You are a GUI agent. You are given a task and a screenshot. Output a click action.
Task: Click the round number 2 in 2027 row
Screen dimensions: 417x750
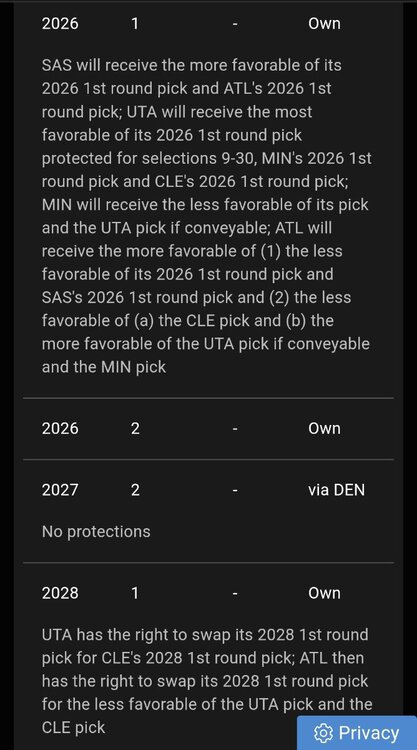point(135,490)
